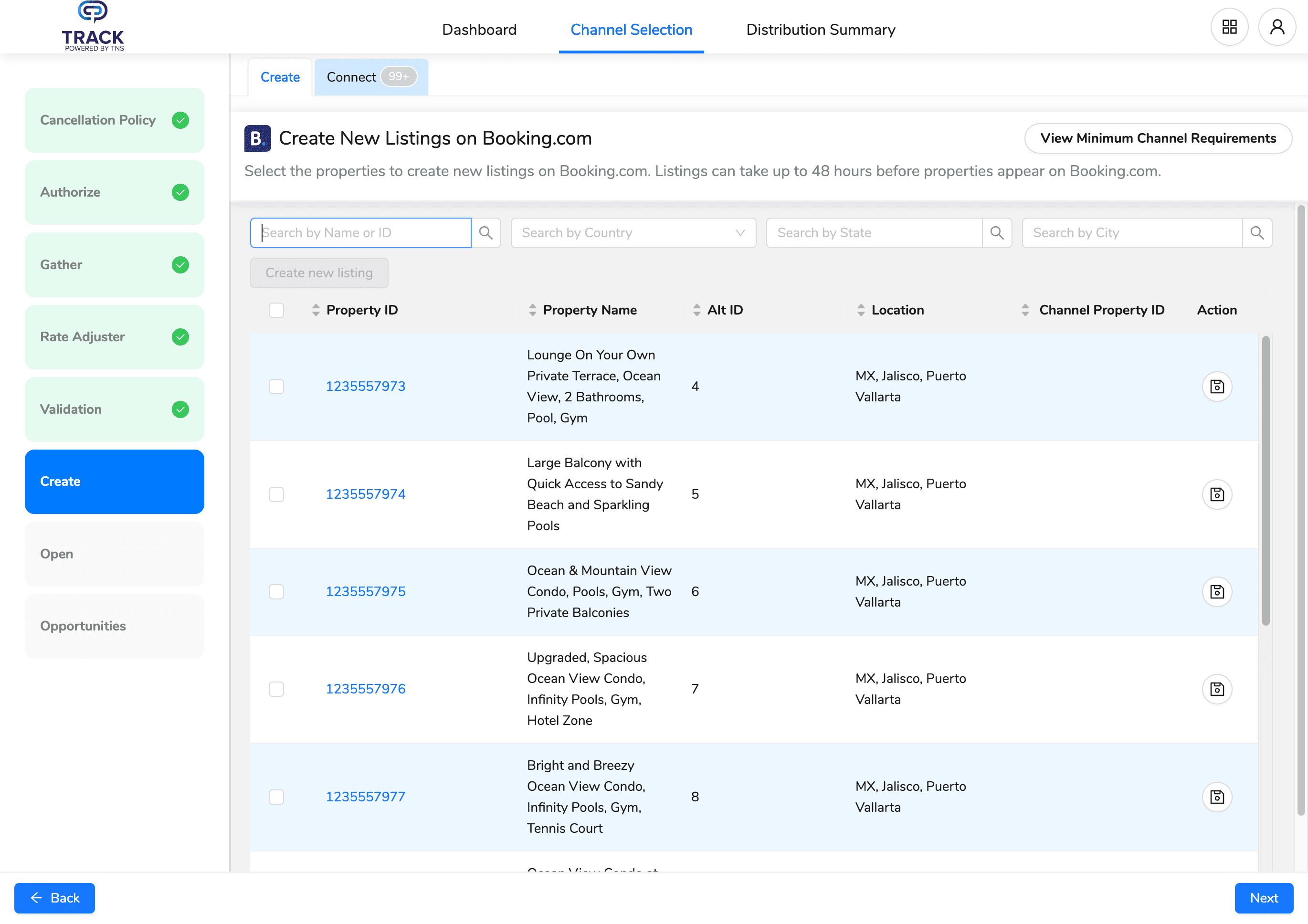Check the box for property 1235557975
Viewport: 1308px width, 924px height.
(x=276, y=592)
